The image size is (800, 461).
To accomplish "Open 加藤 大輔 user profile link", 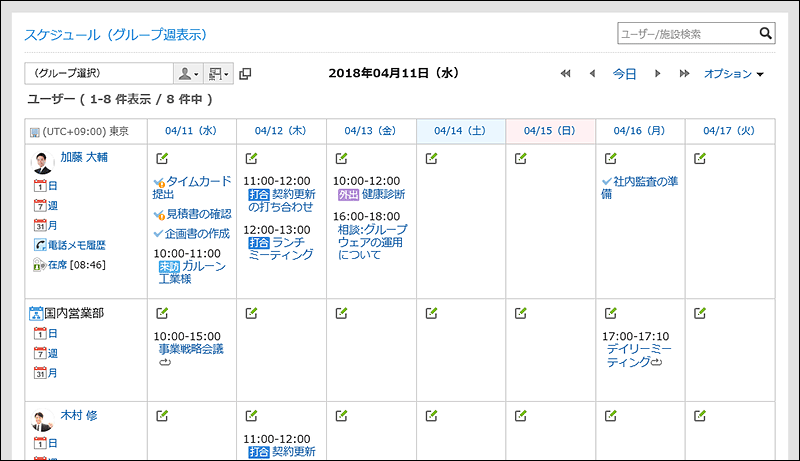I will pyautogui.click(x=84, y=157).
